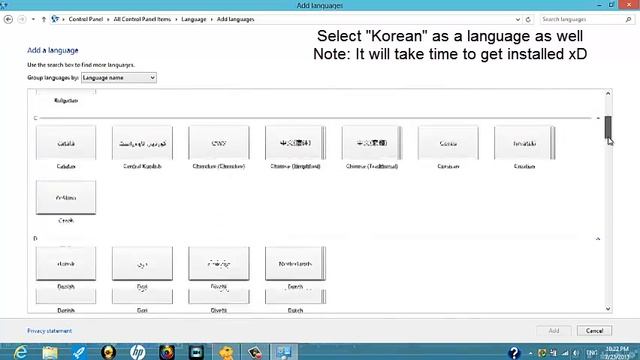The width and height of the screenshot is (640, 360).
Task: Open the HP app in taskbar
Action: [x=138, y=352]
